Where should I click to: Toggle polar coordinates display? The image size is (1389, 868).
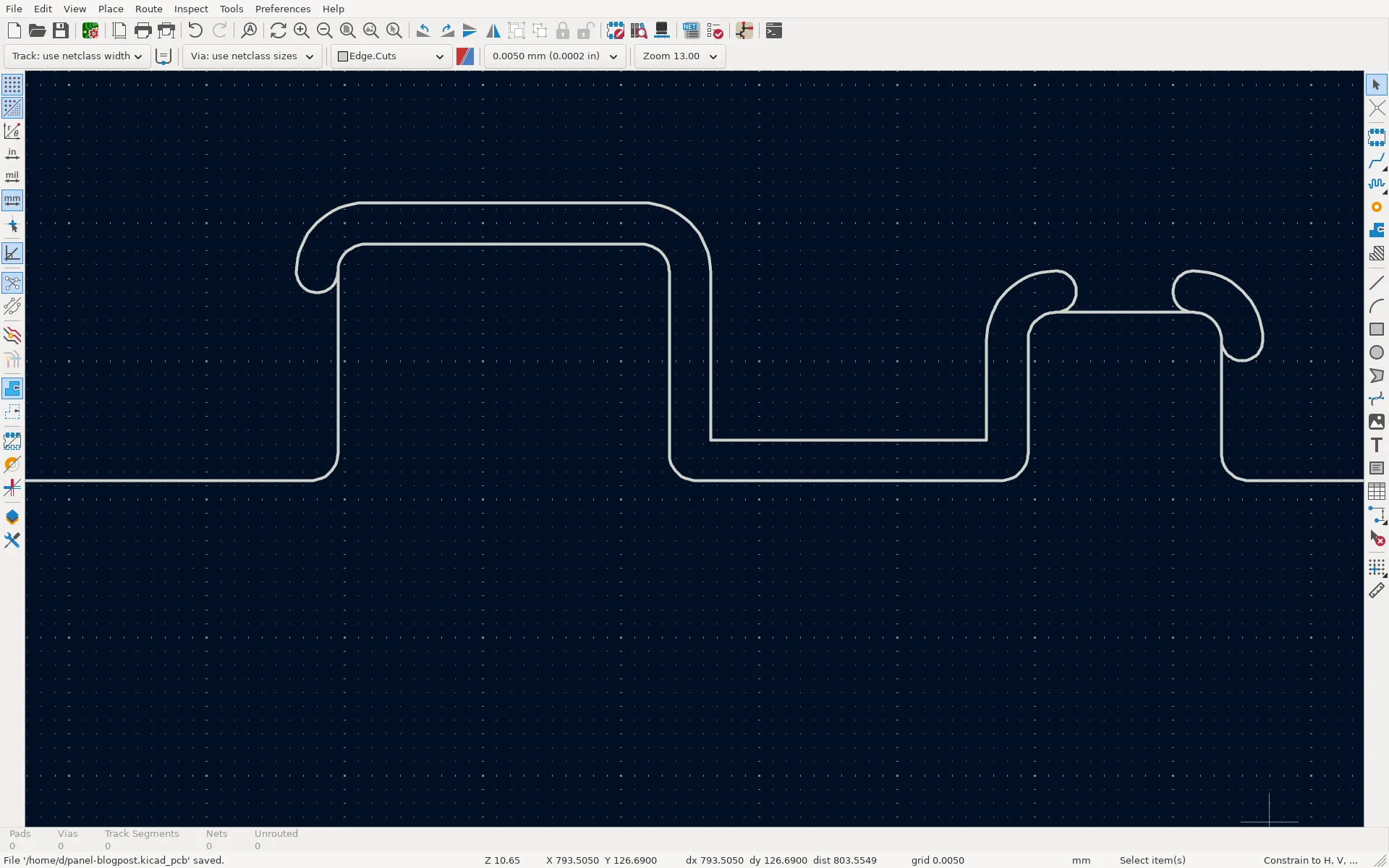pos(12,131)
